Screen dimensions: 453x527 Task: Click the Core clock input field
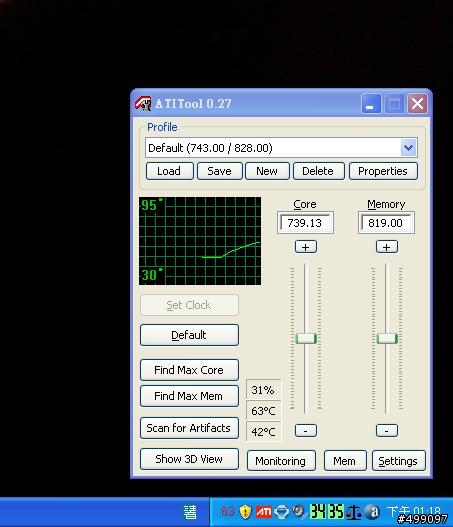tap(305, 222)
